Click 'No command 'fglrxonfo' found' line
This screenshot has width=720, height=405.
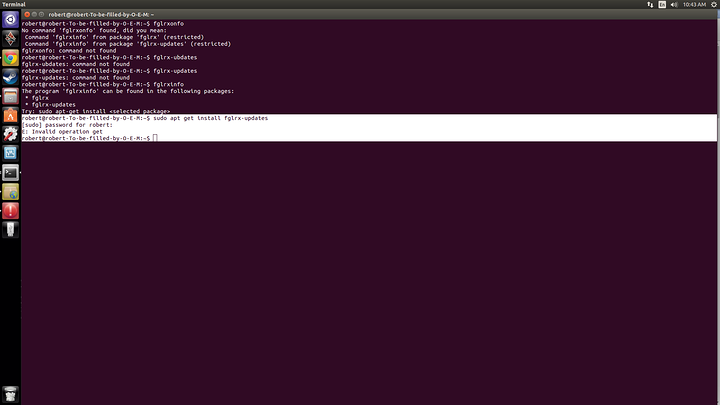point(94,30)
